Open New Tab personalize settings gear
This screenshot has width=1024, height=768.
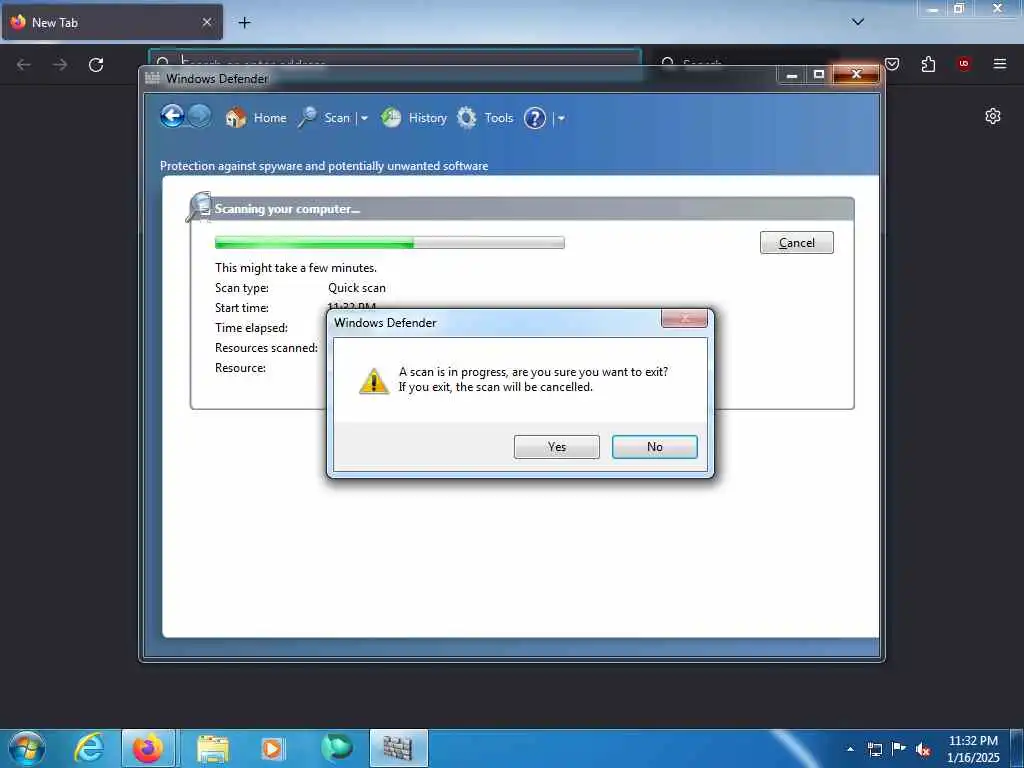(x=992, y=116)
